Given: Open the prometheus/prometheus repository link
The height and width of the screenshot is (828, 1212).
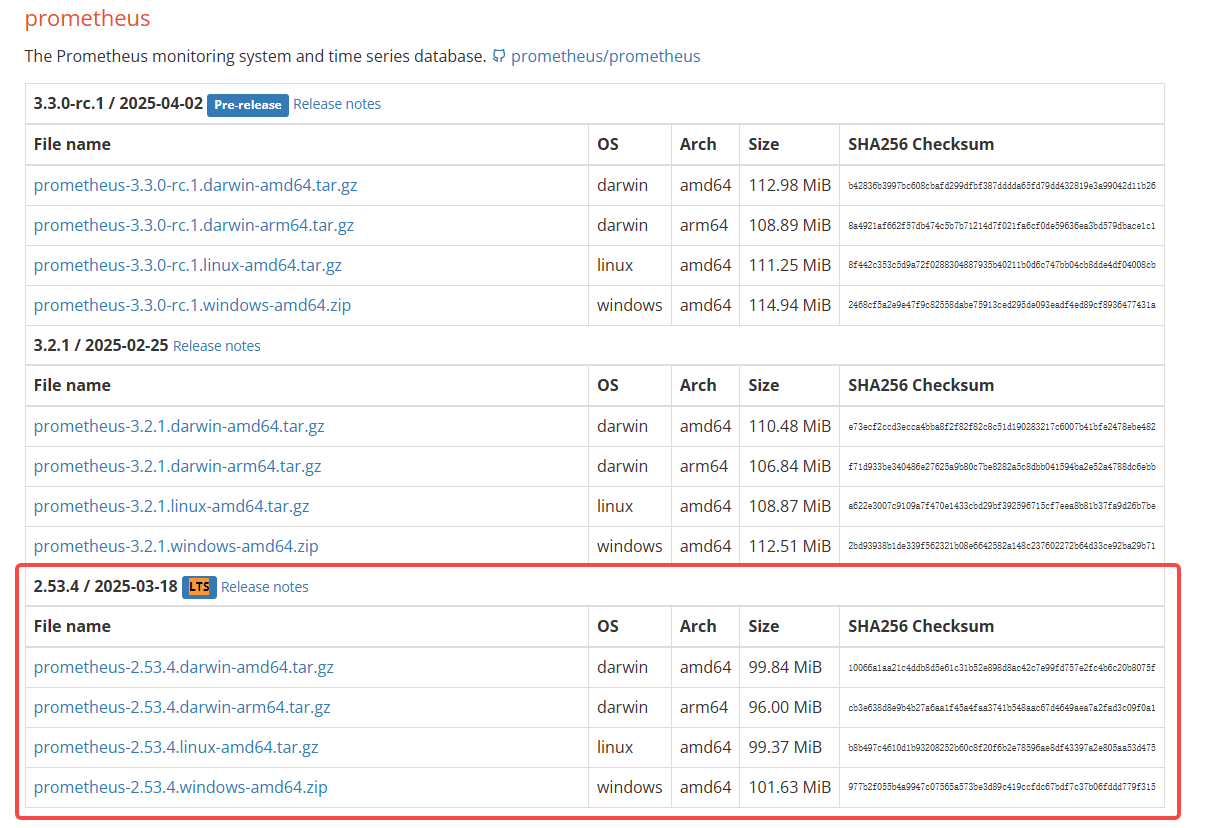Looking at the screenshot, I should 605,56.
